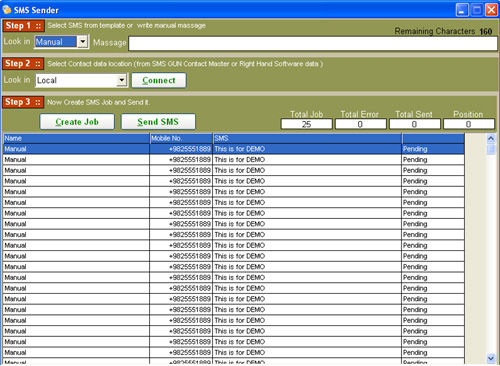The image size is (500, 366).
Task: Click the Create Job button
Action: pyautogui.click(x=77, y=122)
